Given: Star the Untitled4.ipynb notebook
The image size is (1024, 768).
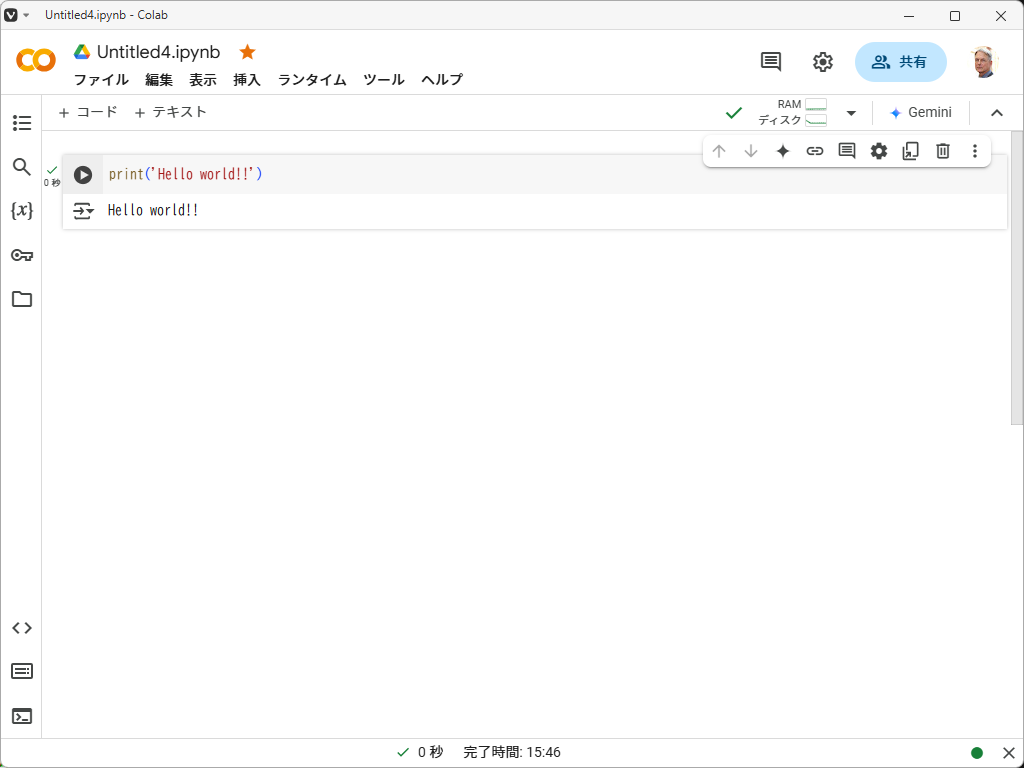Looking at the screenshot, I should click(247, 52).
